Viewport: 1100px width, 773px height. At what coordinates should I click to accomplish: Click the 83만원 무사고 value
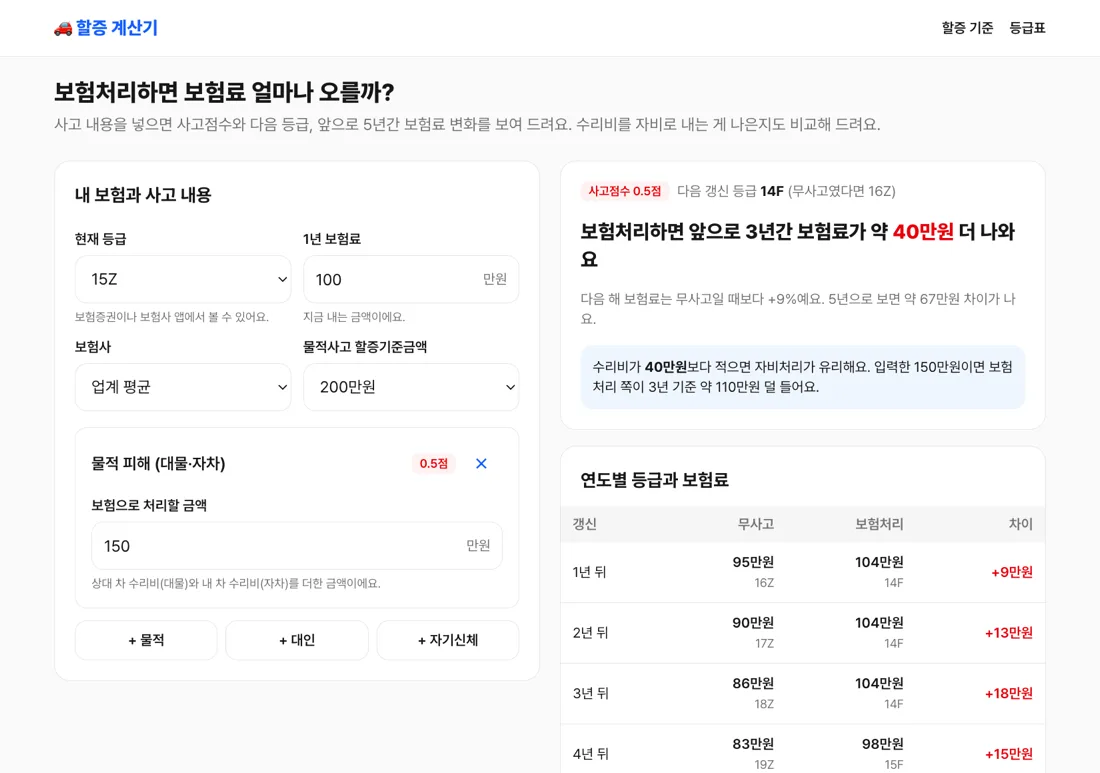pos(753,744)
